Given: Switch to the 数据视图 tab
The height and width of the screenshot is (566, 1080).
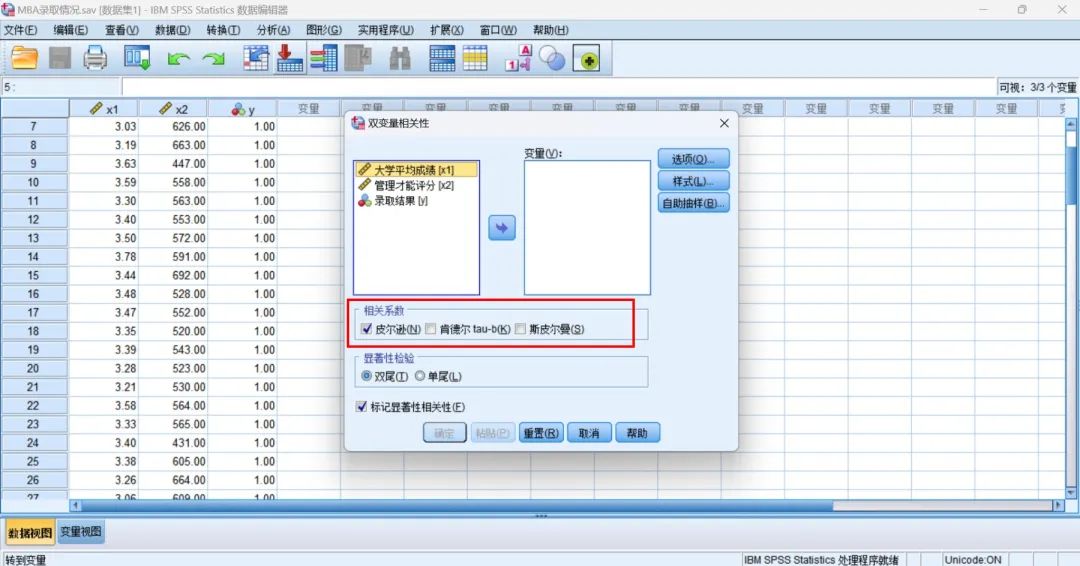Looking at the screenshot, I should click(30, 532).
